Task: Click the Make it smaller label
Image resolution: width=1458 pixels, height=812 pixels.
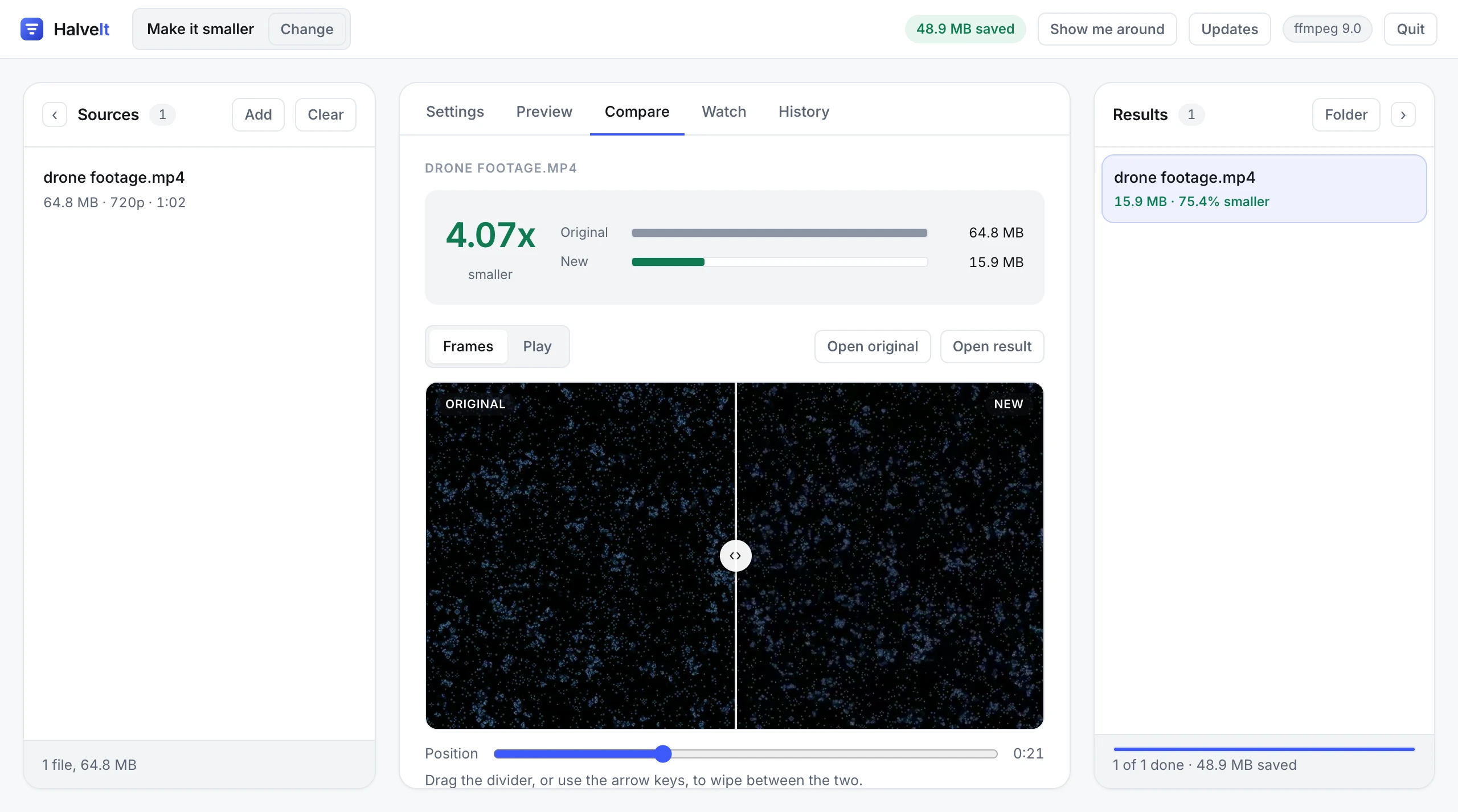Action: point(200,29)
